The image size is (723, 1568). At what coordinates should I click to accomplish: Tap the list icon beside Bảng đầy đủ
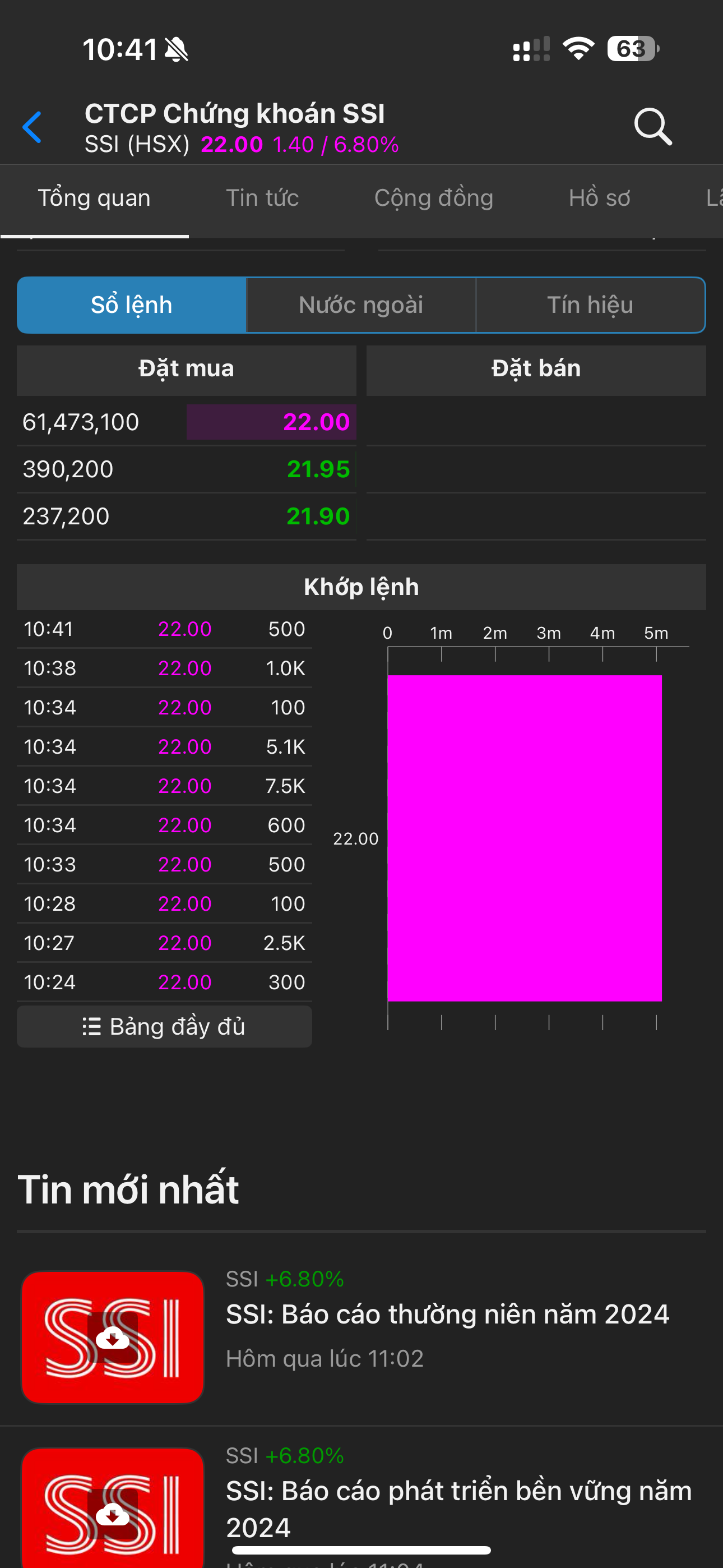point(91,1027)
